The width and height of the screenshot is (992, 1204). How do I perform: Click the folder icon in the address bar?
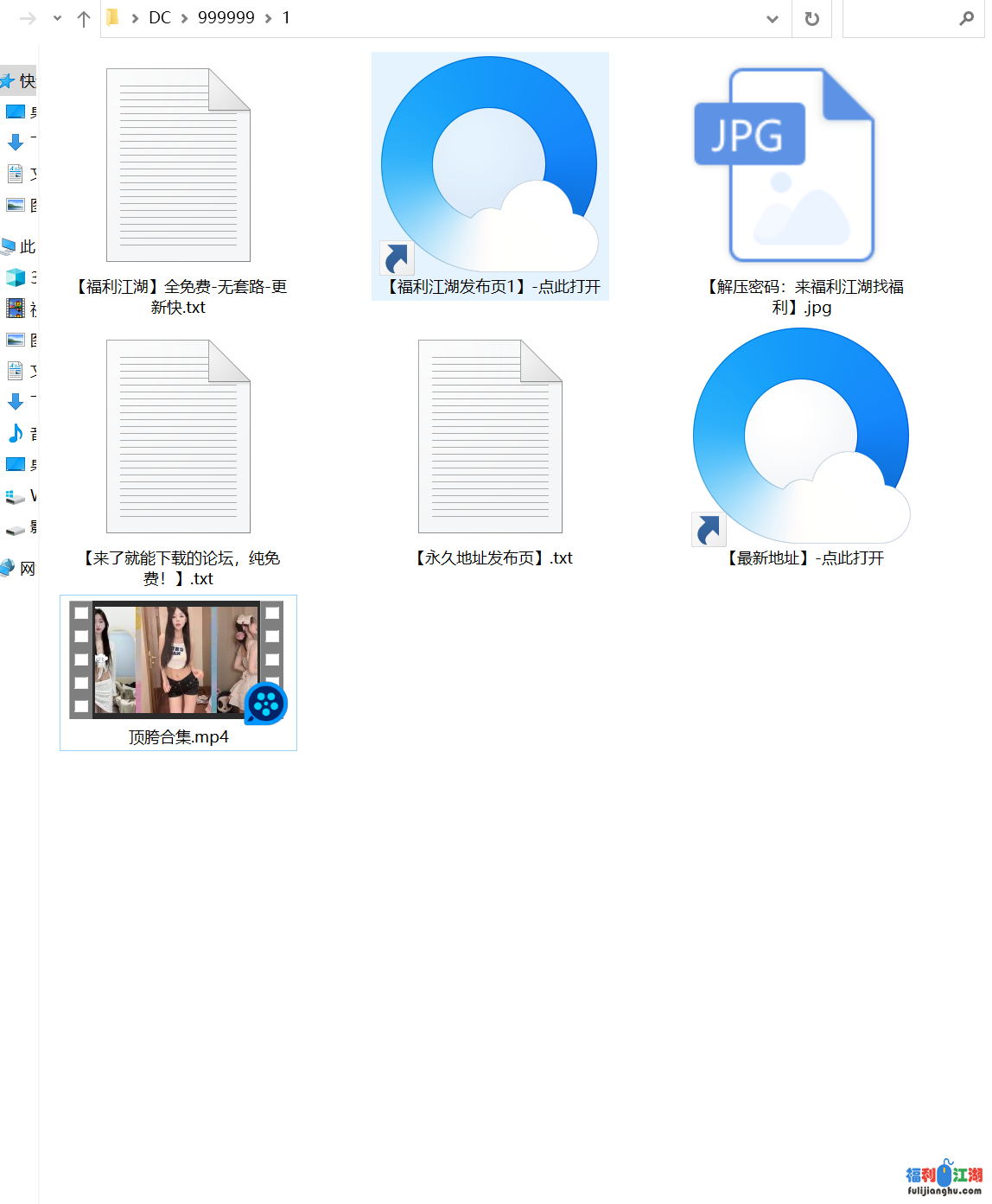point(113,17)
